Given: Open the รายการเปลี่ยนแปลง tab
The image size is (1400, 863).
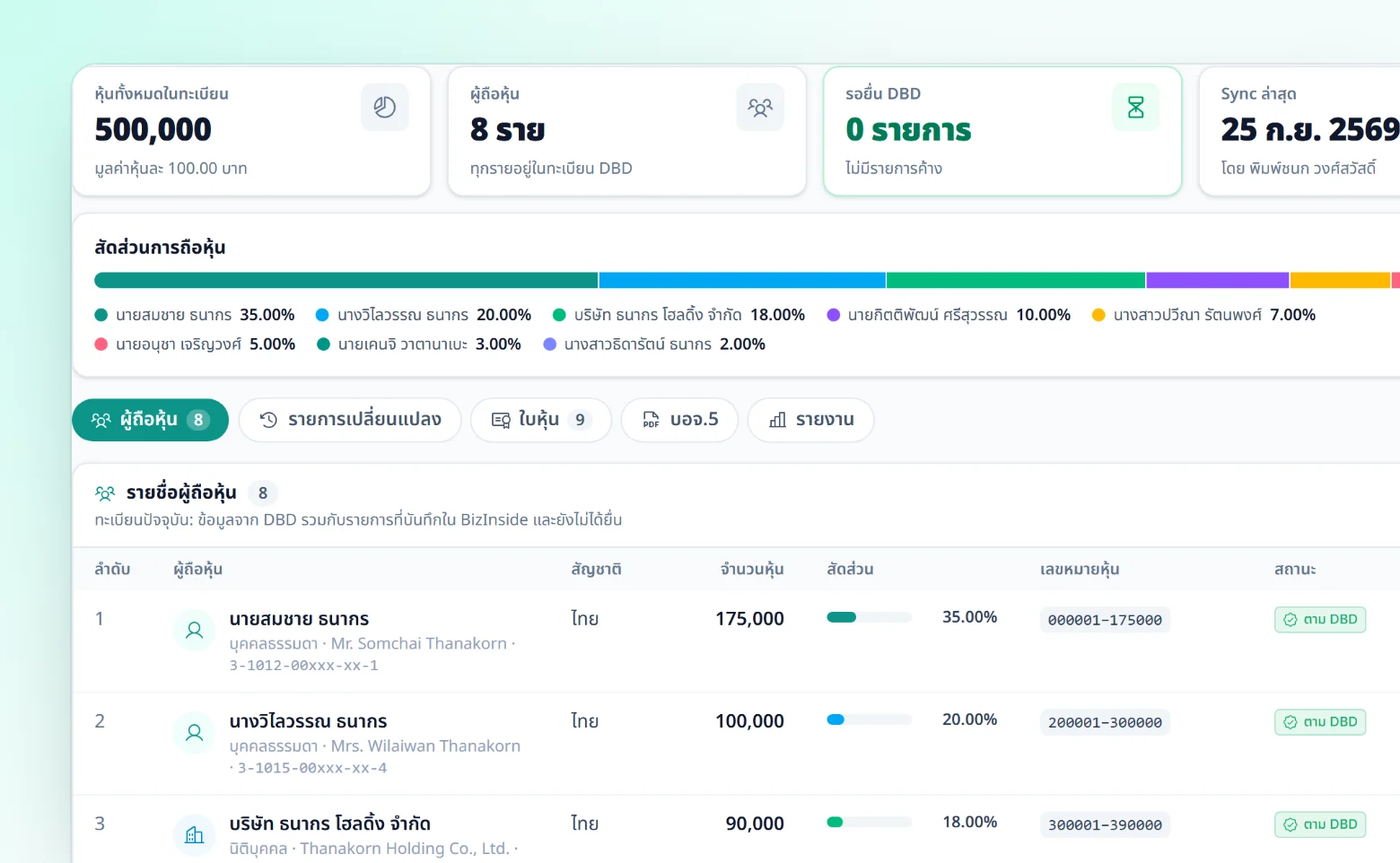Looking at the screenshot, I should 350,420.
